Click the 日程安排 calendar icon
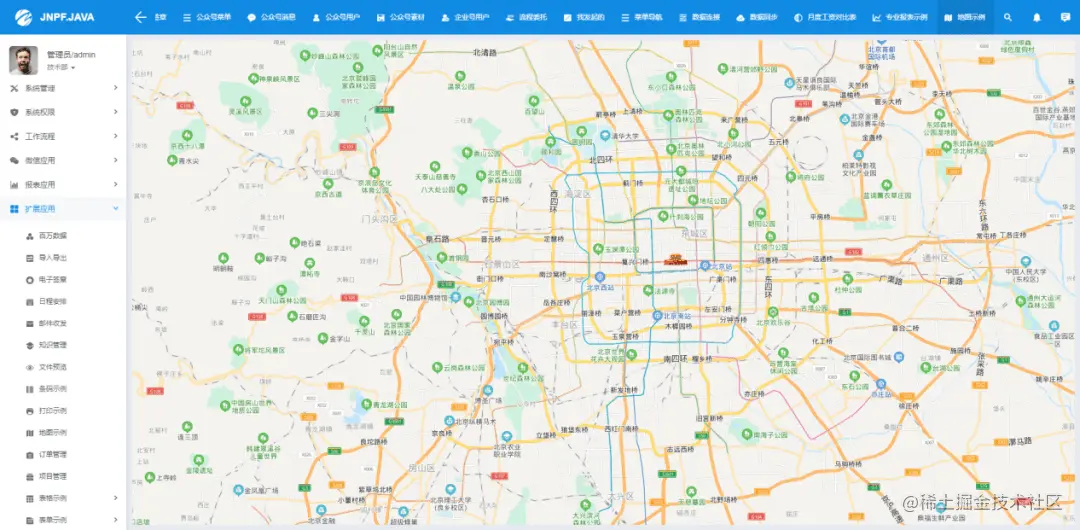Viewport: 1080px width, 530px height. 30,301
